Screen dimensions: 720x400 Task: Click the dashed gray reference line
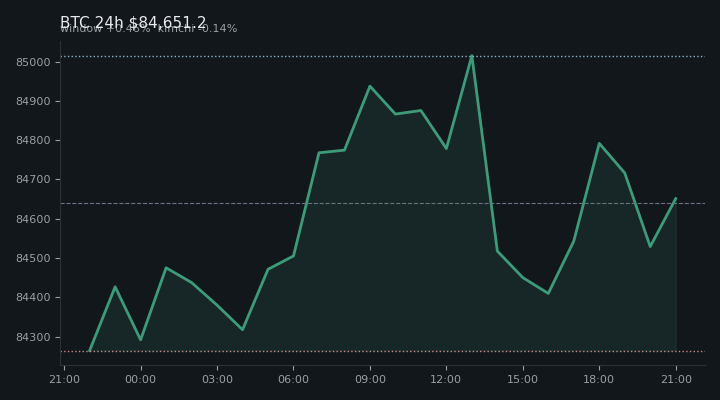point(383,203)
